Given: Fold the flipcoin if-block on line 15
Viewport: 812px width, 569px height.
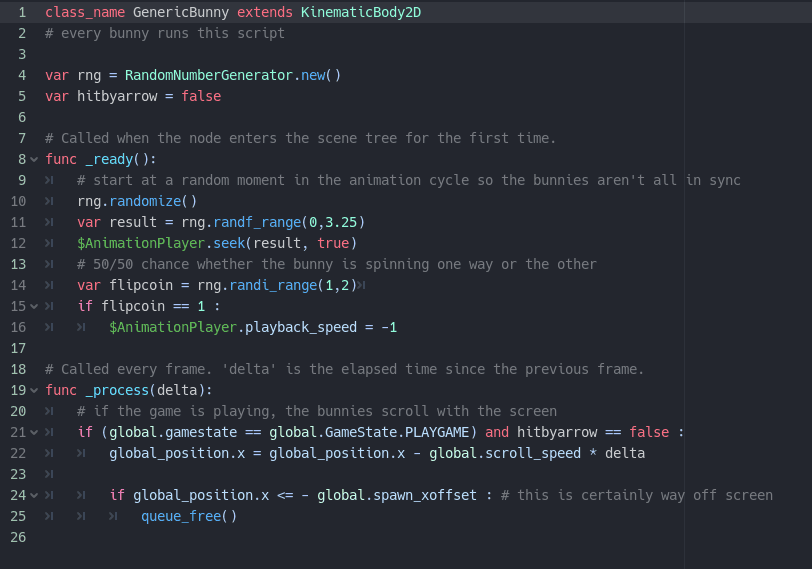Looking at the screenshot, I should (x=34, y=307).
